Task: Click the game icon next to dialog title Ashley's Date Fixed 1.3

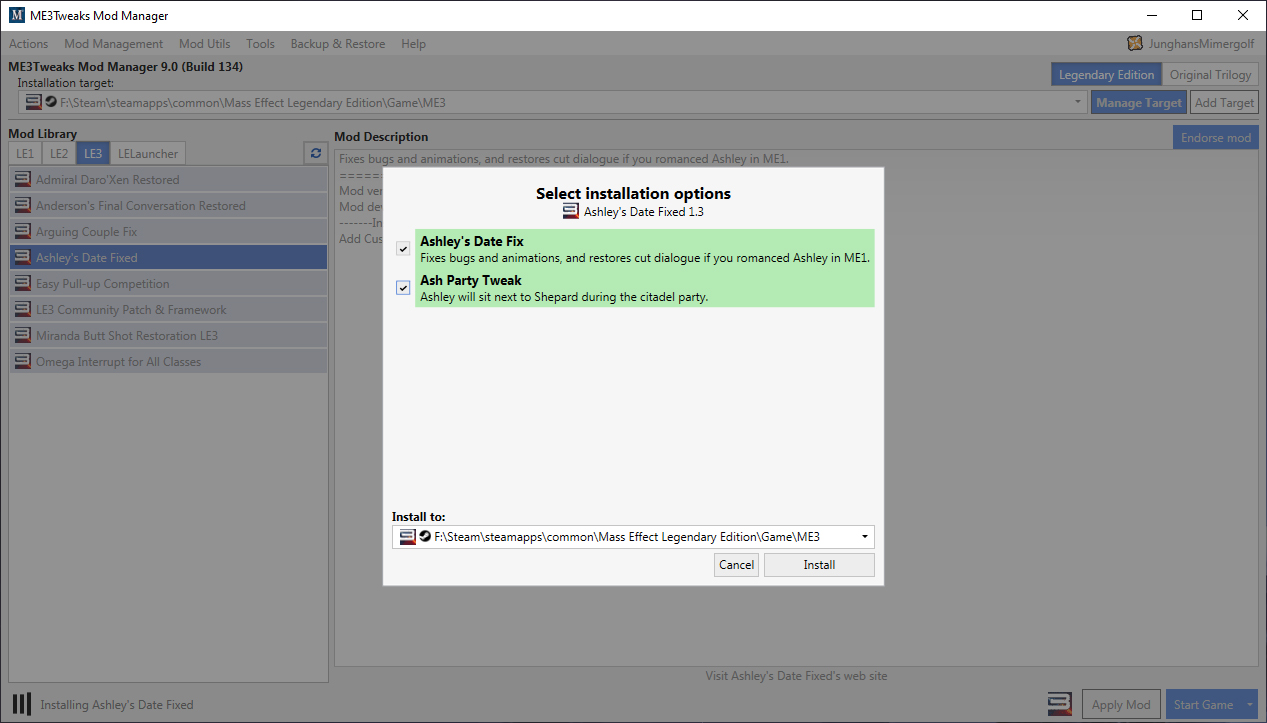Action: coord(571,211)
